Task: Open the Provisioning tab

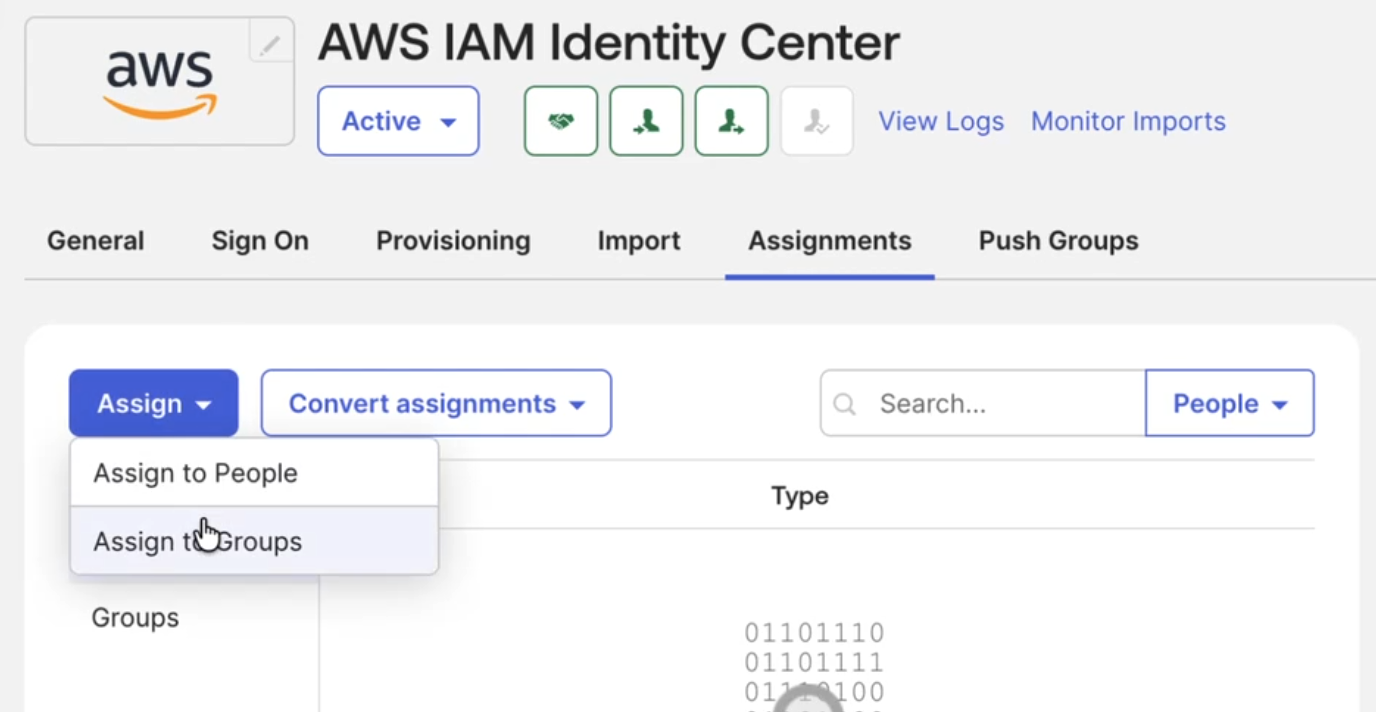Action: click(453, 241)
